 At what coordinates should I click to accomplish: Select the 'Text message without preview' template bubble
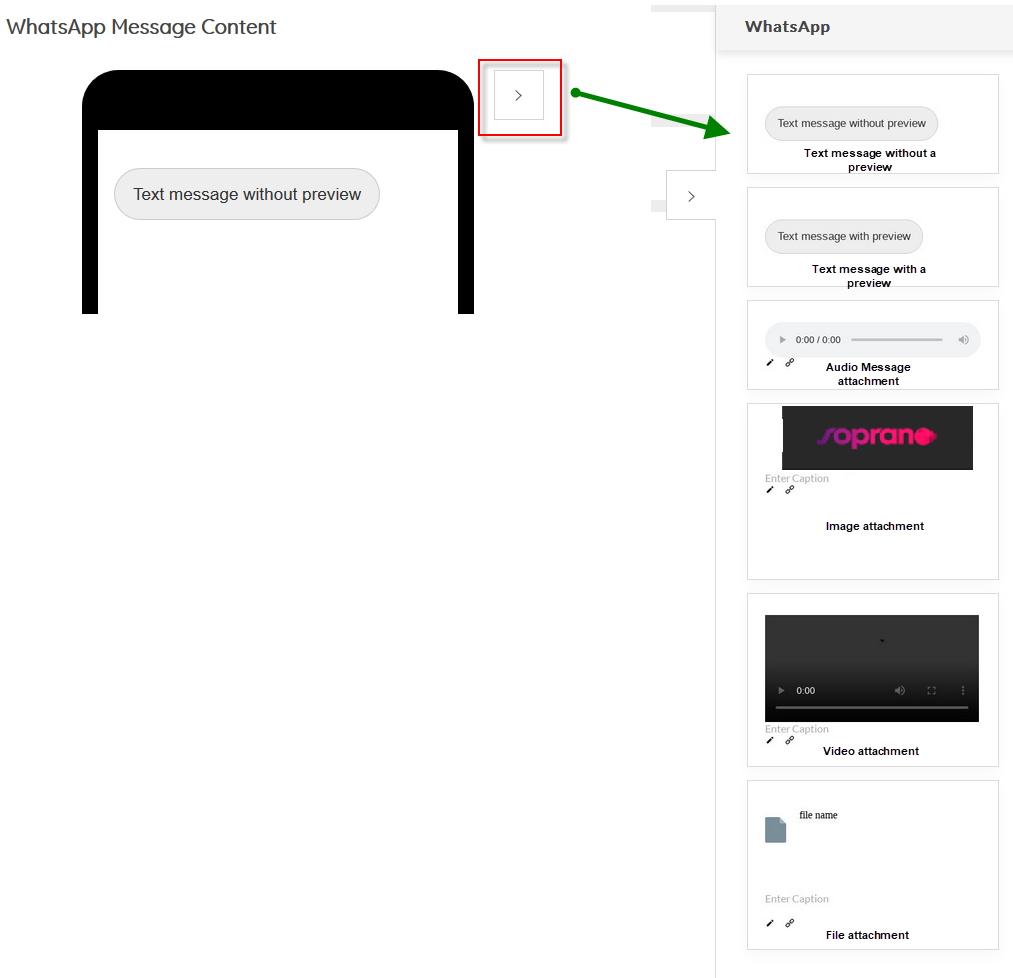[851, 124]
